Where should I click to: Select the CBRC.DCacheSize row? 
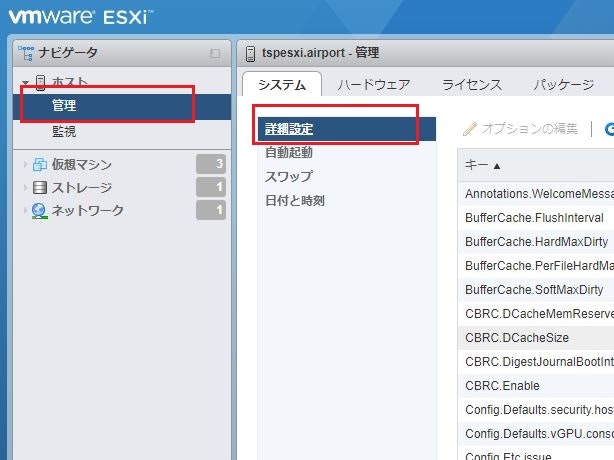[x=536, y=337]
